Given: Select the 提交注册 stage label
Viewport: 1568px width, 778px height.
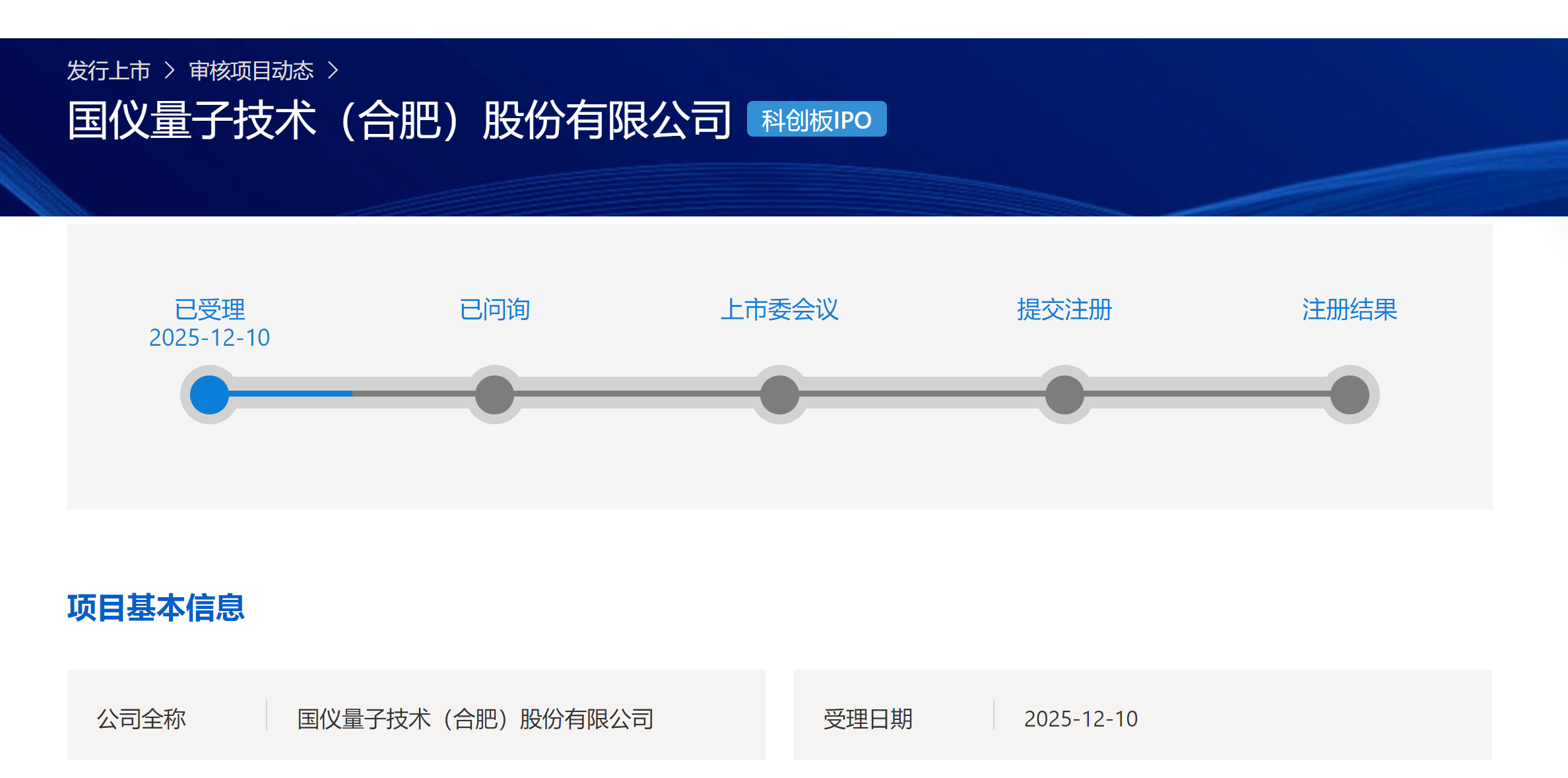Looking at the screenshot, I should point(1064,309).
